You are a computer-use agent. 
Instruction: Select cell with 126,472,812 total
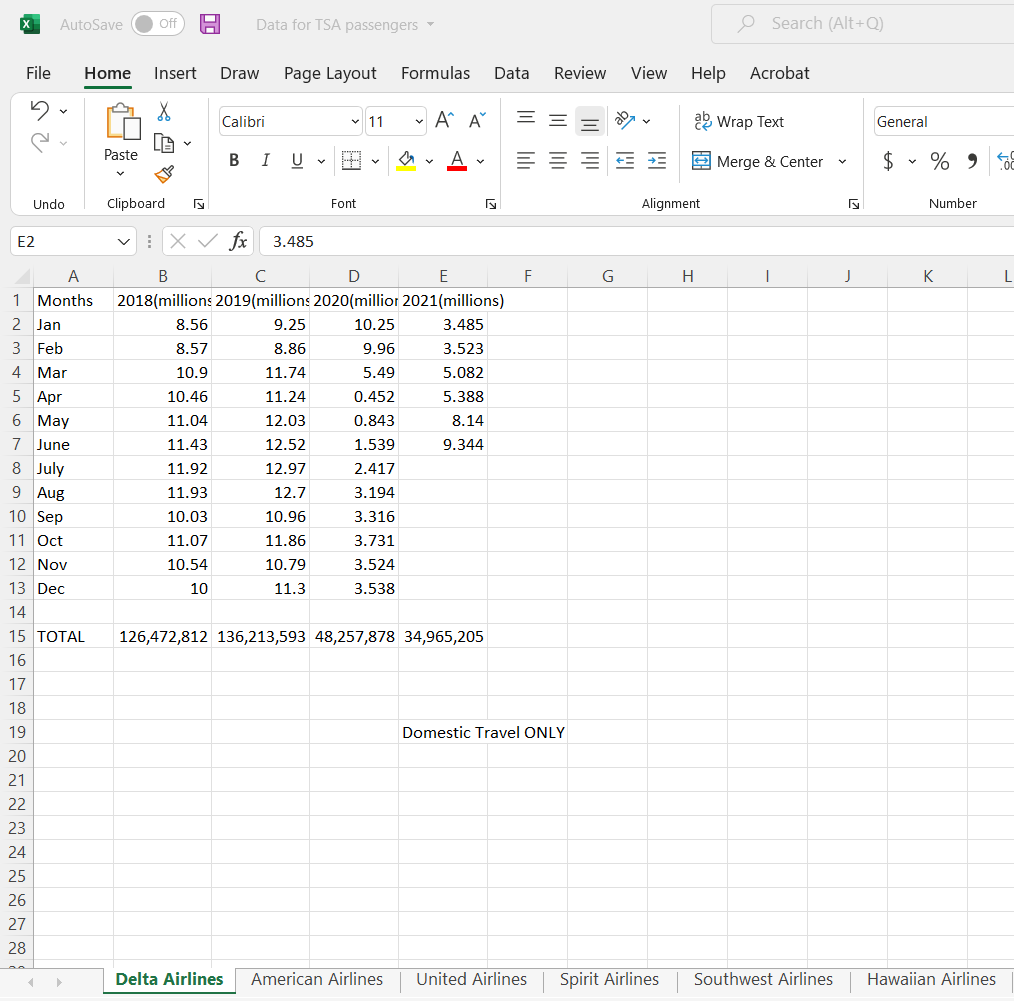[x=162, y=636]
